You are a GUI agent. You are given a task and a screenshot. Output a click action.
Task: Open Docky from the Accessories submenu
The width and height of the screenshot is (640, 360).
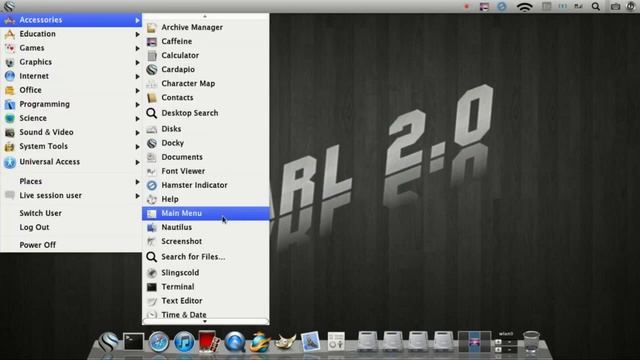tap(205, 143)
